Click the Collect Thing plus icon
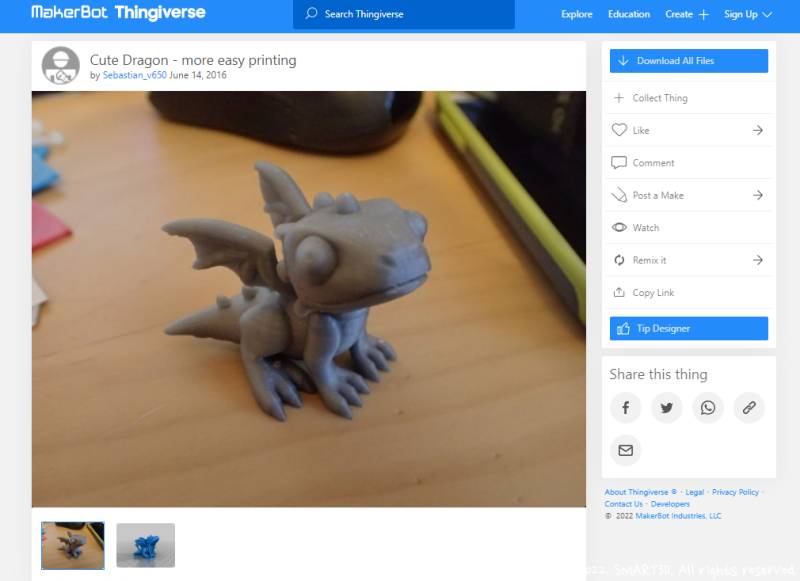The width and height of the screenshot is (800, 581). (619, 97)
